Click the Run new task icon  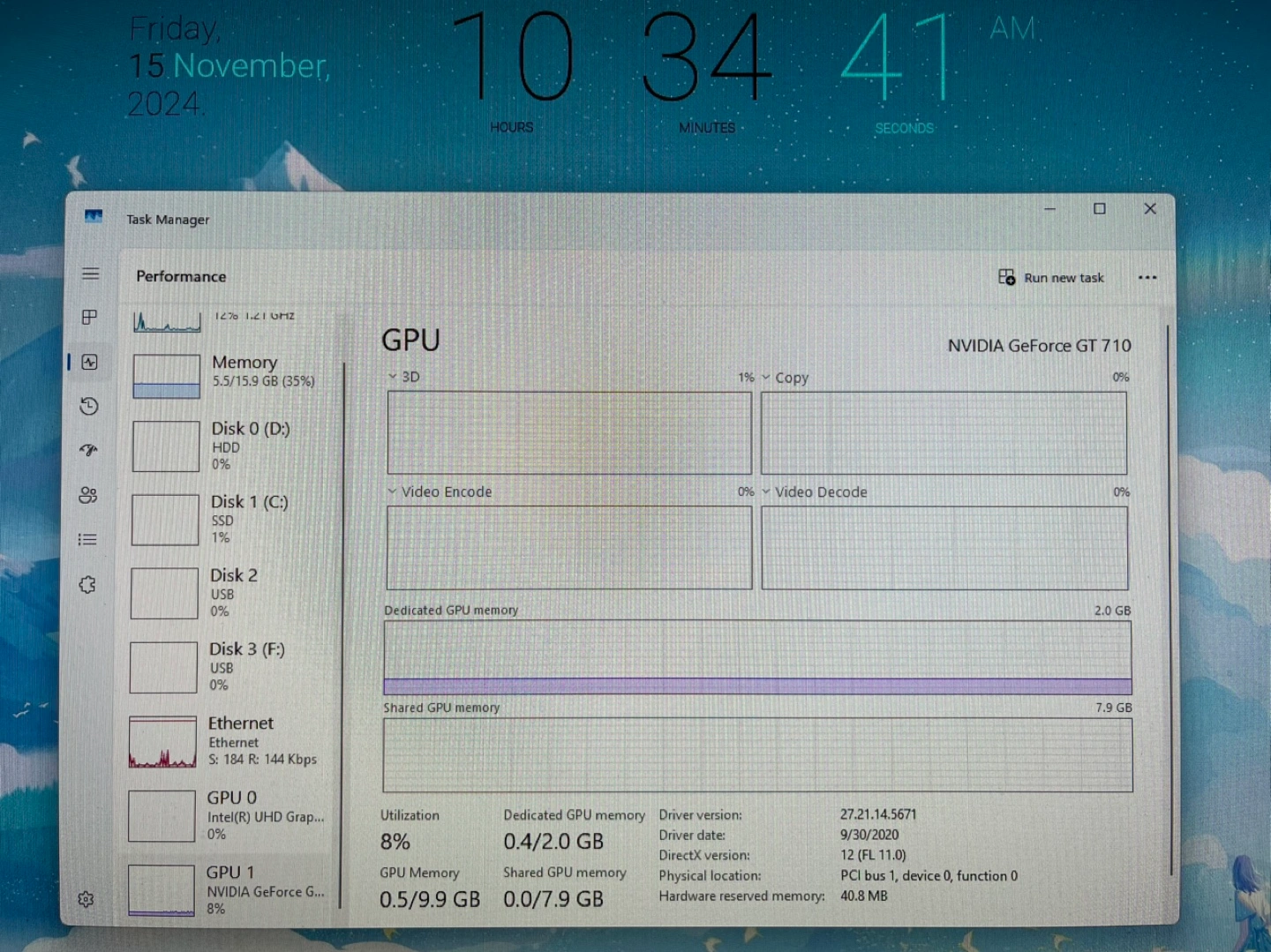pyautogui.click(x=1006, y=277)
